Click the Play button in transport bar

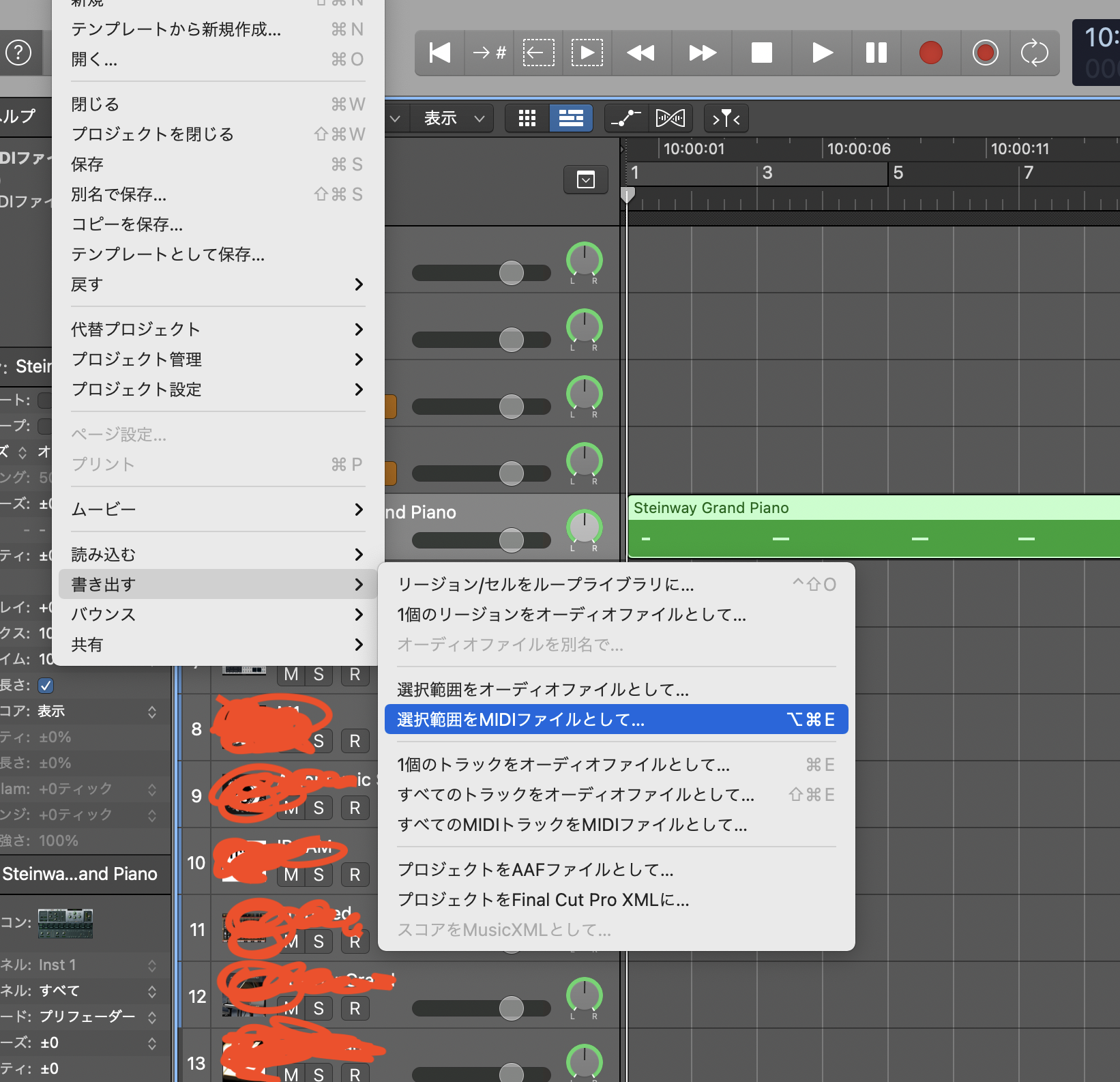[x=822, y=53]
